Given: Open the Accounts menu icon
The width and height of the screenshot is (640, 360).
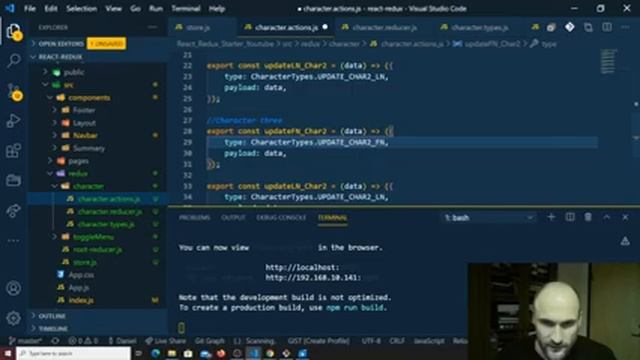Looking at the screenshot, I should (13, 288).
